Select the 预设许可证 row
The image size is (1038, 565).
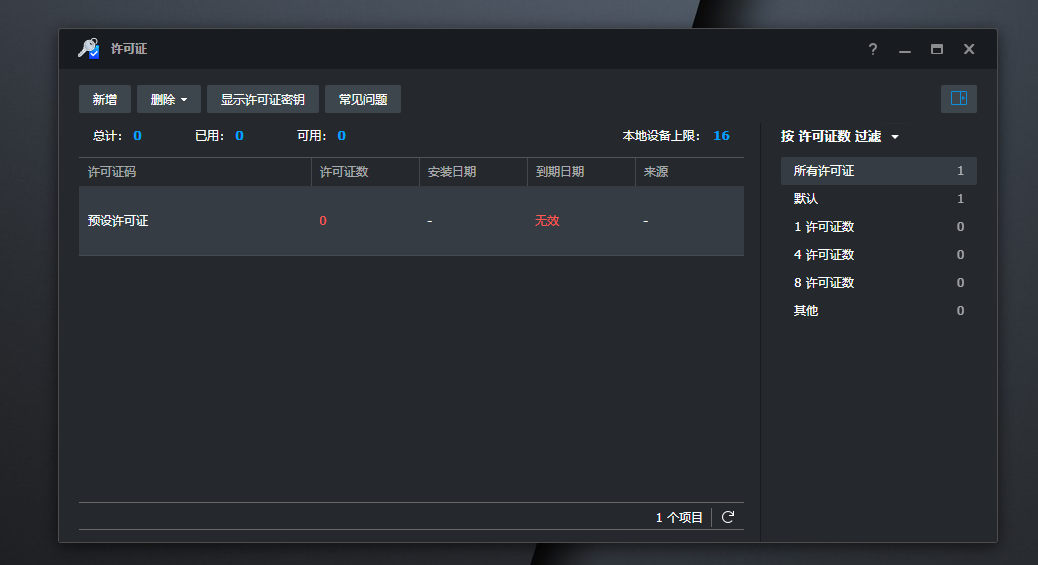pyautogui.click(x=411, y=221)
